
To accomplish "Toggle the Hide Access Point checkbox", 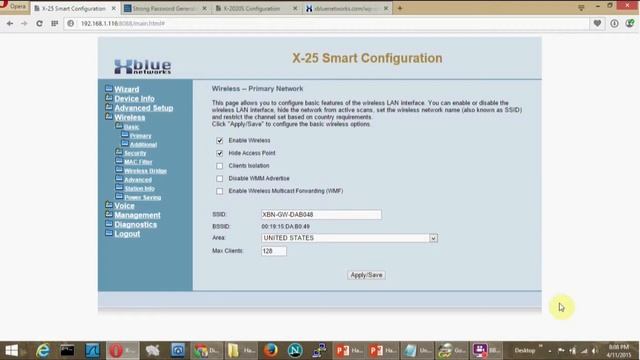I will click(220, 153).
